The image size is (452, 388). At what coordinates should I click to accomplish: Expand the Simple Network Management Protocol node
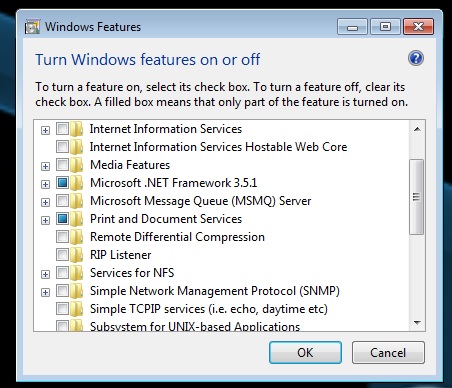coord(45,292)
